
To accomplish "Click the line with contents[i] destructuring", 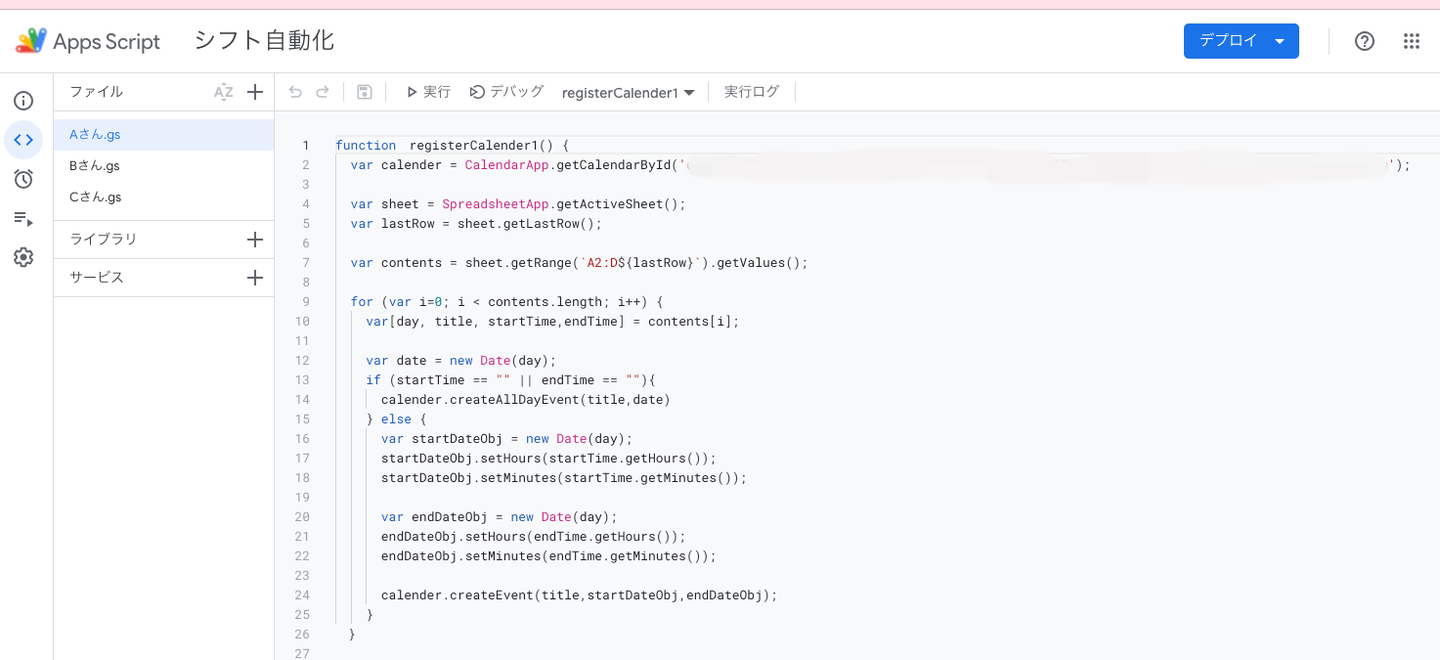I will pos(552,322).
